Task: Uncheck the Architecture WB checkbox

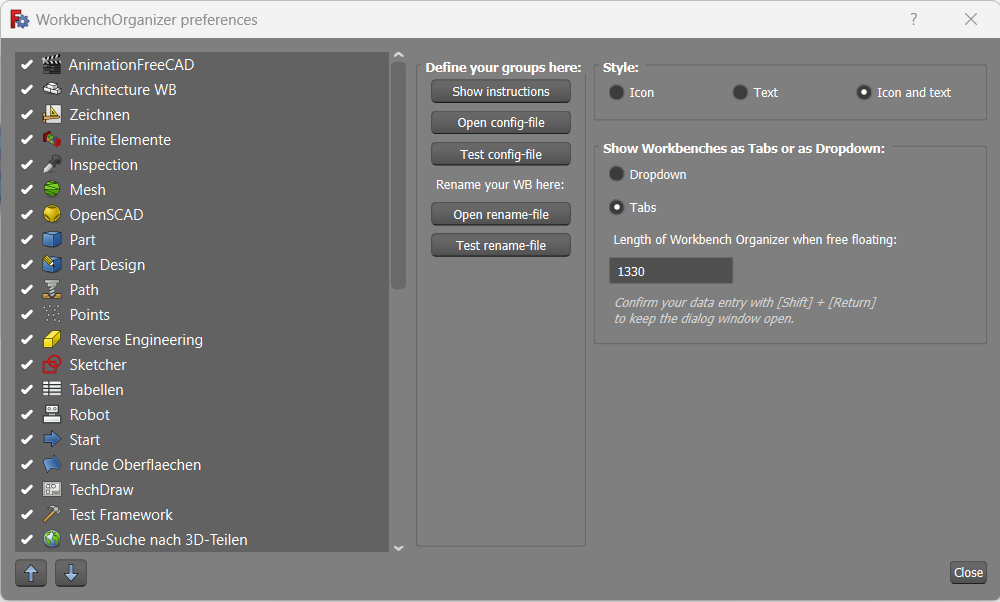Action: pyautogui.click(x=27, y=89)
